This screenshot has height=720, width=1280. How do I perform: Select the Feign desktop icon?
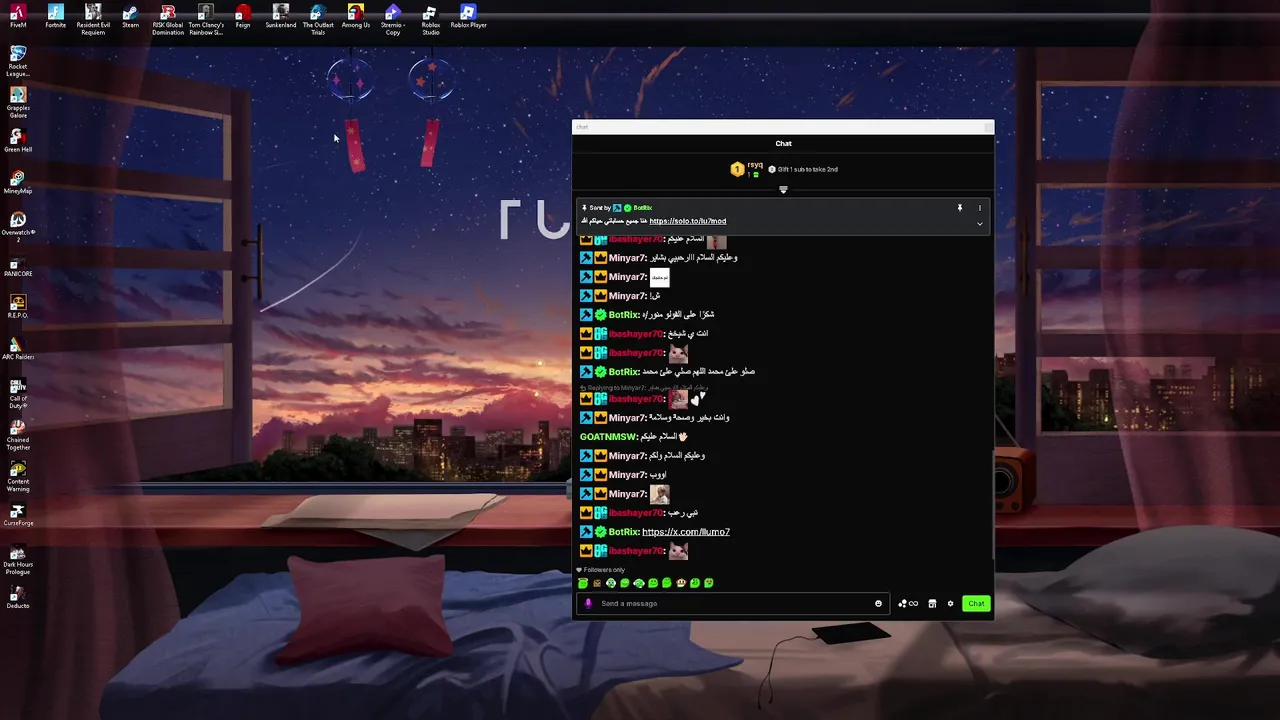click(x=243, y=16)
